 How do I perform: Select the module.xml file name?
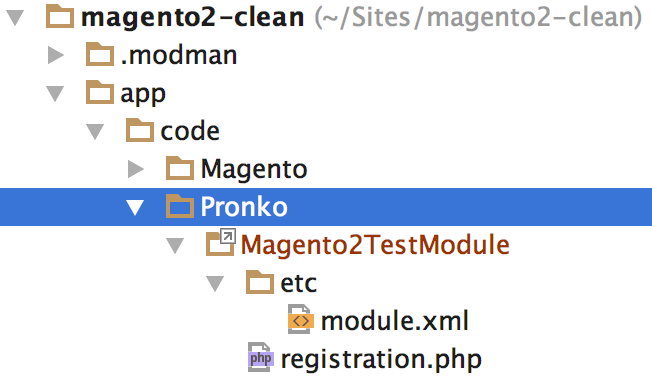tap(395, 321)
